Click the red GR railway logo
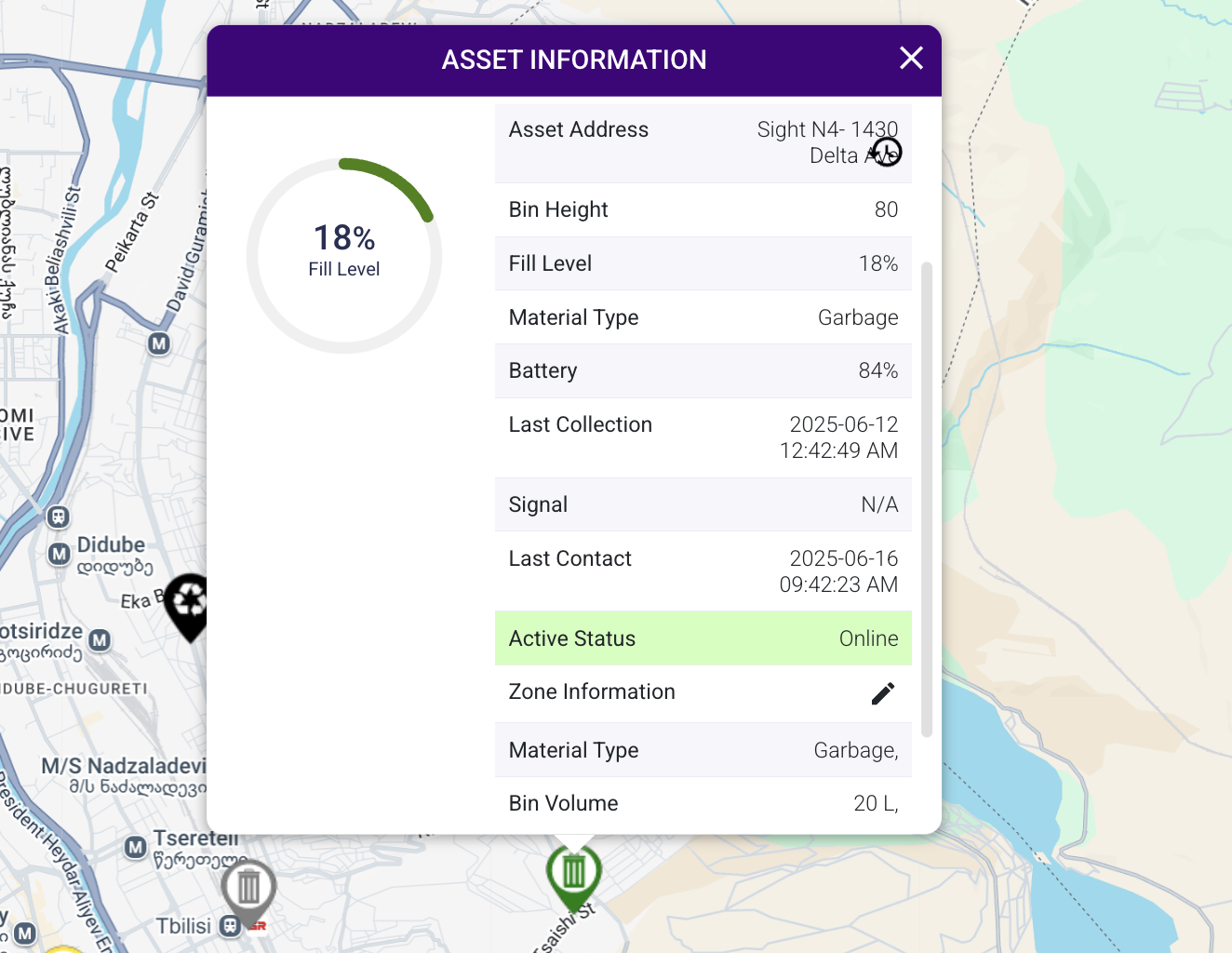 click(x=256, y=926)
